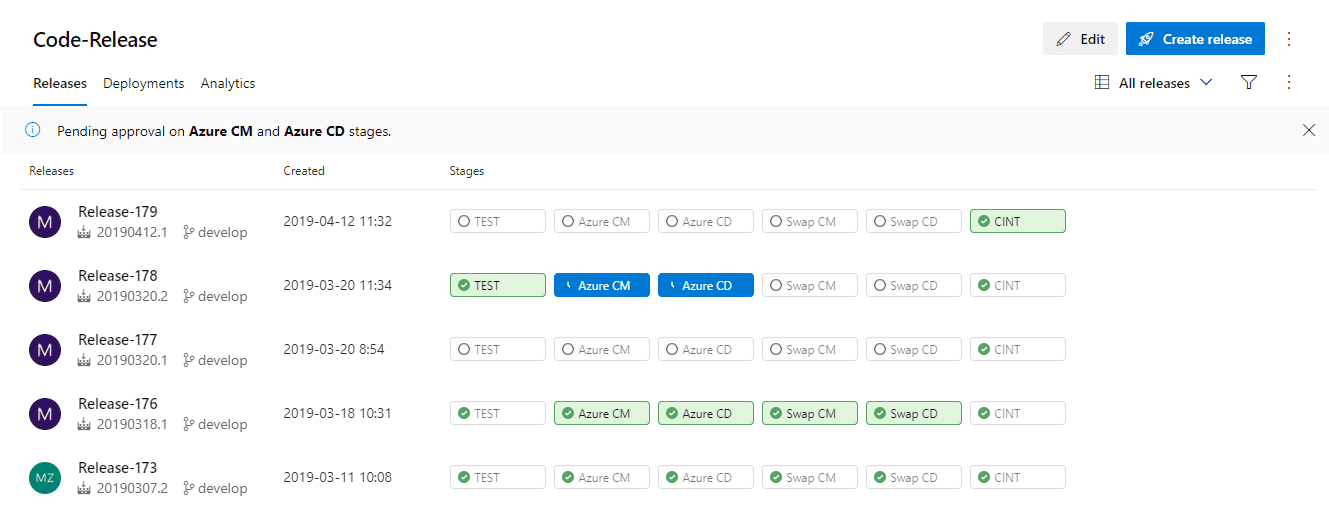This screenshot has height=515, width=1329.
Task: Dismiss the pending approval banner
Action: pyautogui.click(x=1309, y=130)
